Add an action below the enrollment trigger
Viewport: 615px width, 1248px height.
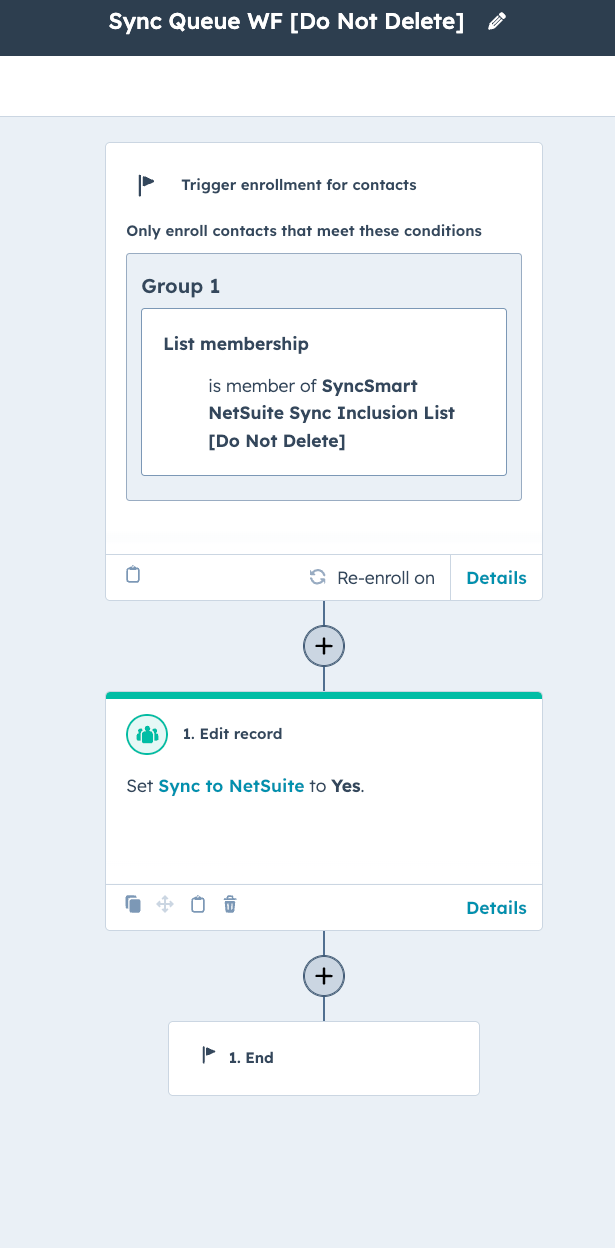(x=324, y=646)
